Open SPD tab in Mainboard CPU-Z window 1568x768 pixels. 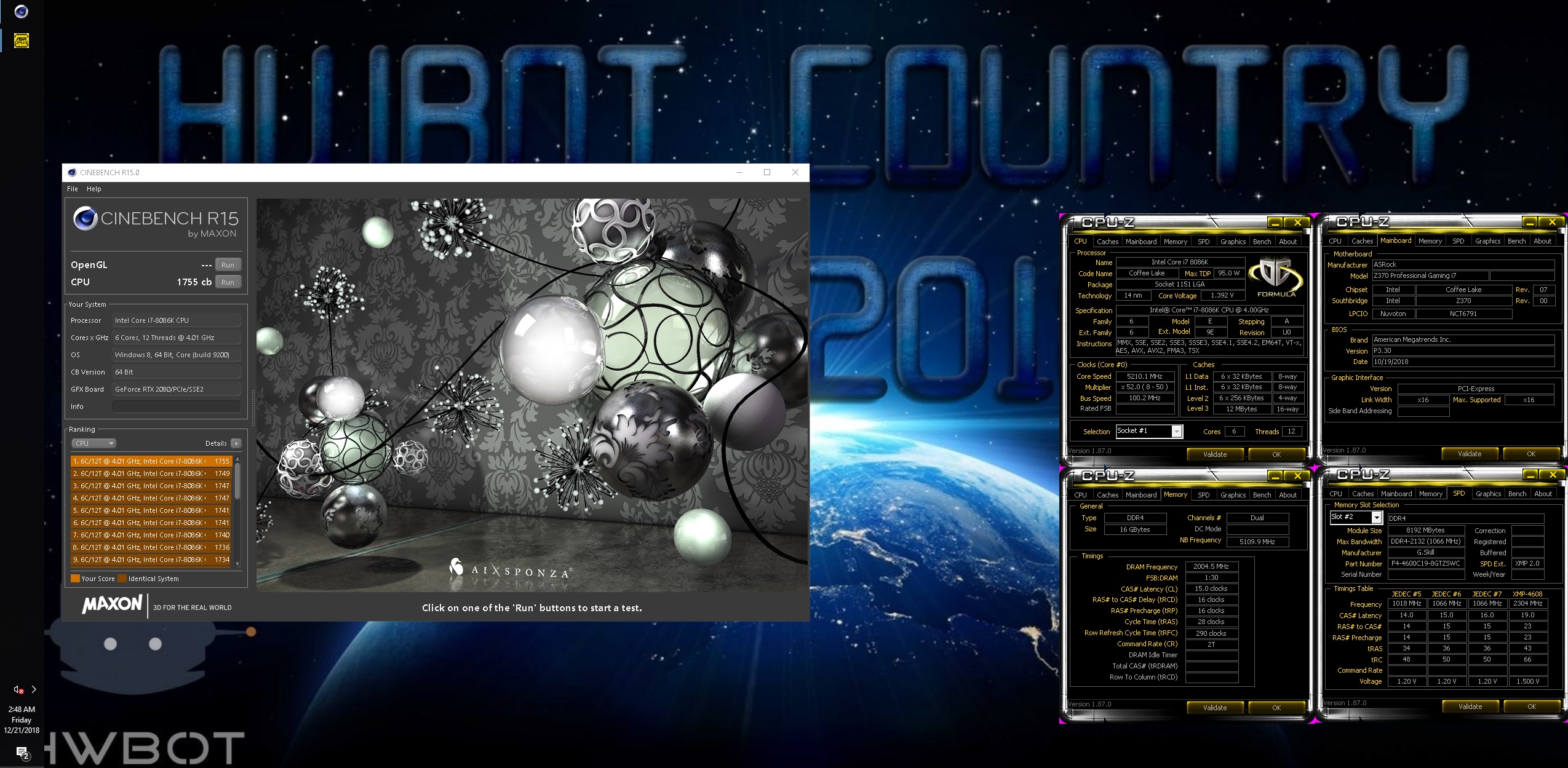[x=1458, y=241]
